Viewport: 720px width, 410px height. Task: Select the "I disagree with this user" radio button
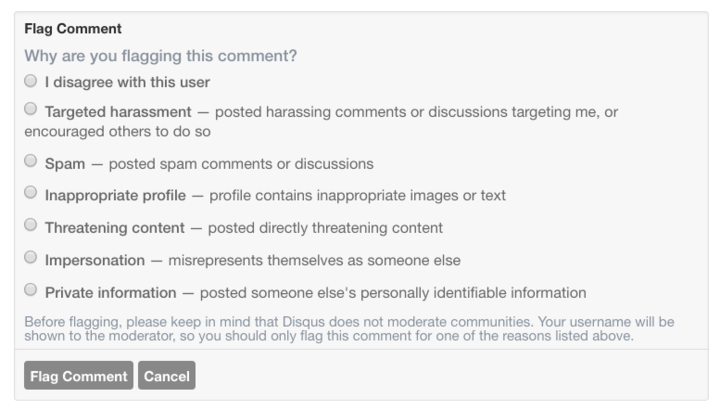click(31, 81)
